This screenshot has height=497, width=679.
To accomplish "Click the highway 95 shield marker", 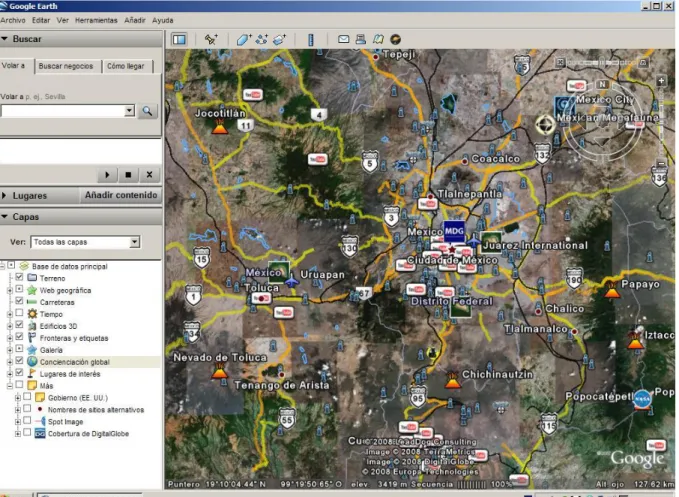I will tap(417, 397).
